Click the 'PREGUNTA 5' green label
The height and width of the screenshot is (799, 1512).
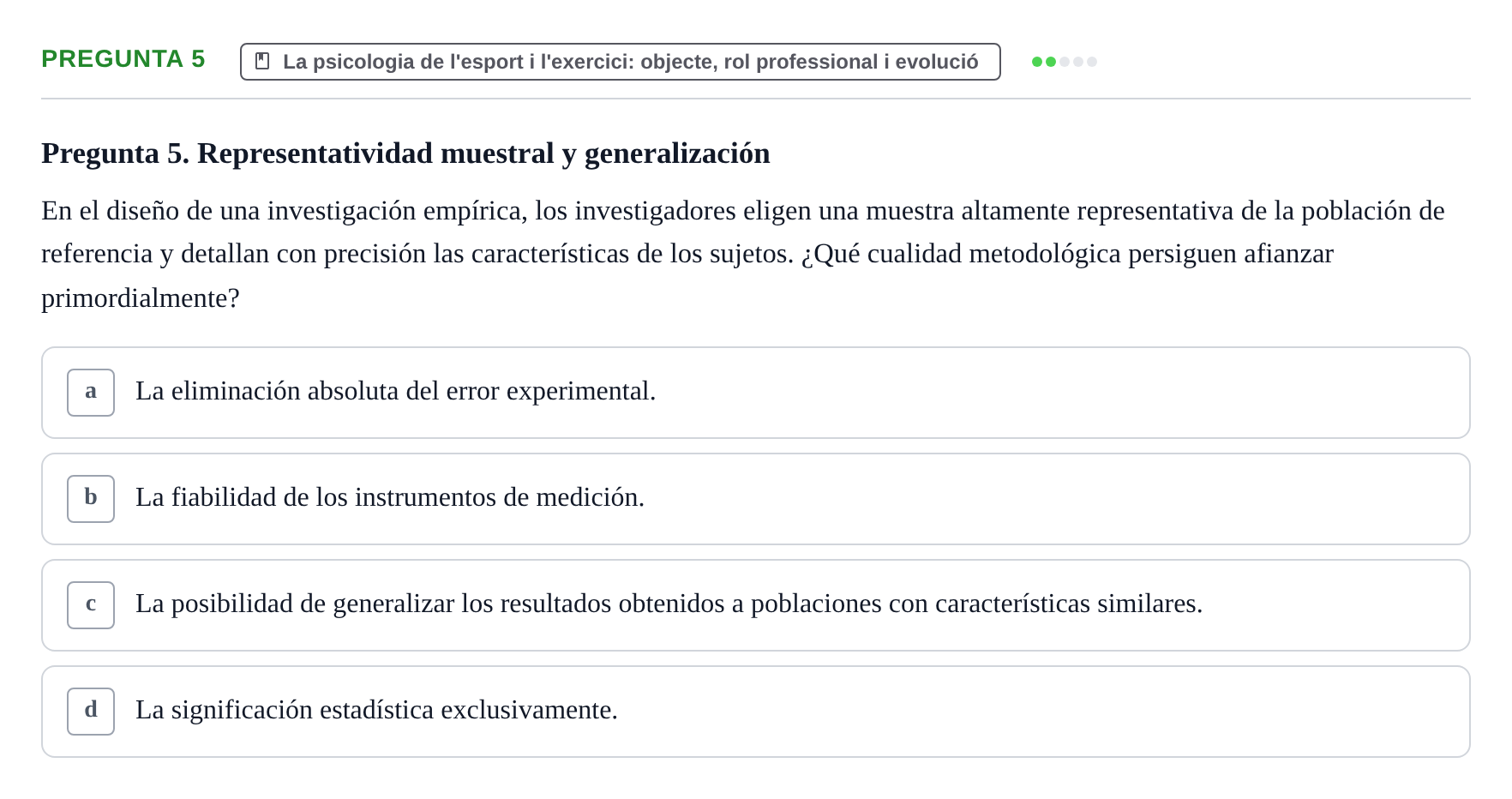123,59
